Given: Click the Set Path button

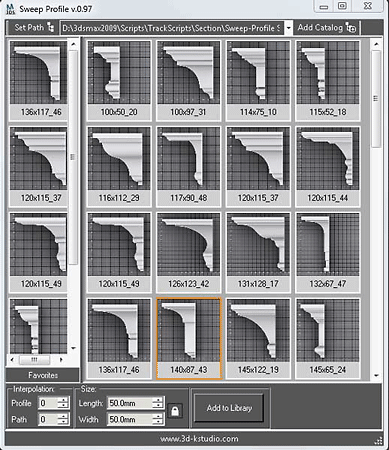Looking at the screenshot, I should (x=32, y=28).
